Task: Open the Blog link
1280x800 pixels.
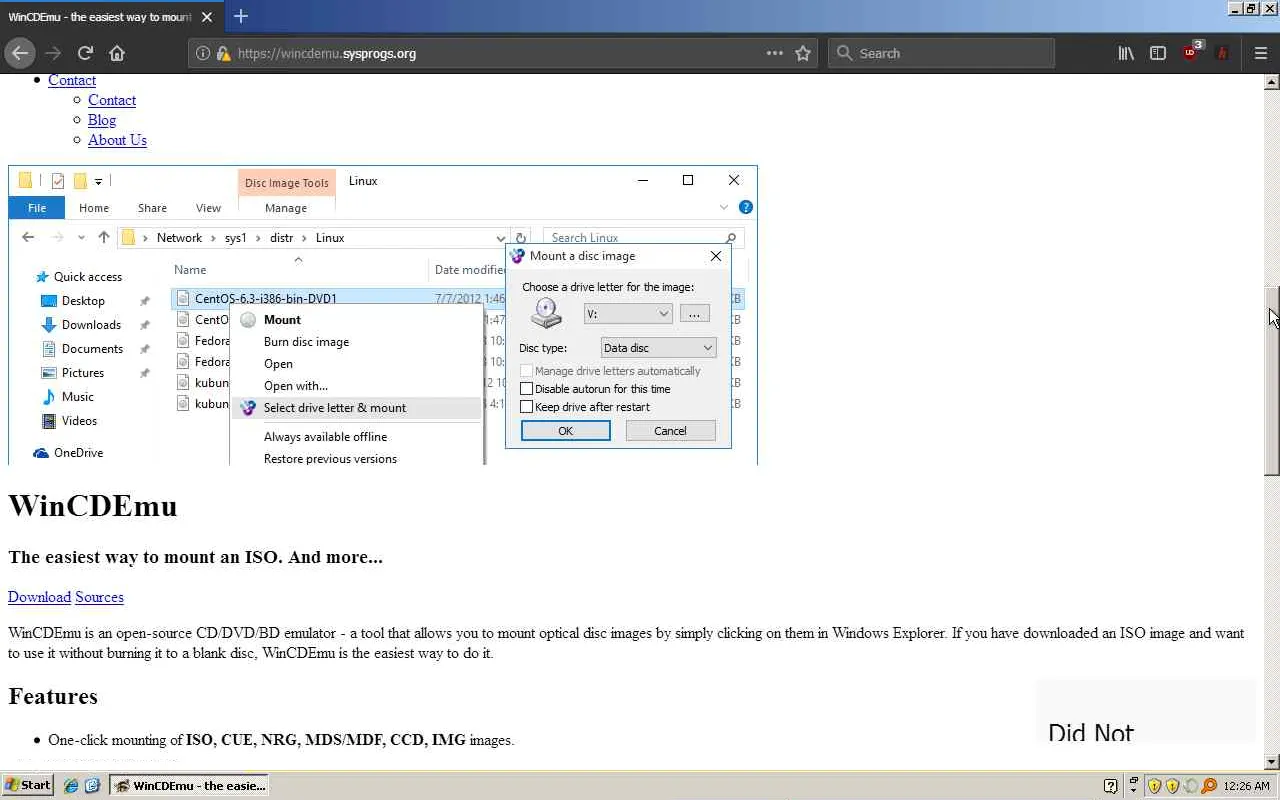Action: (102, 120)
